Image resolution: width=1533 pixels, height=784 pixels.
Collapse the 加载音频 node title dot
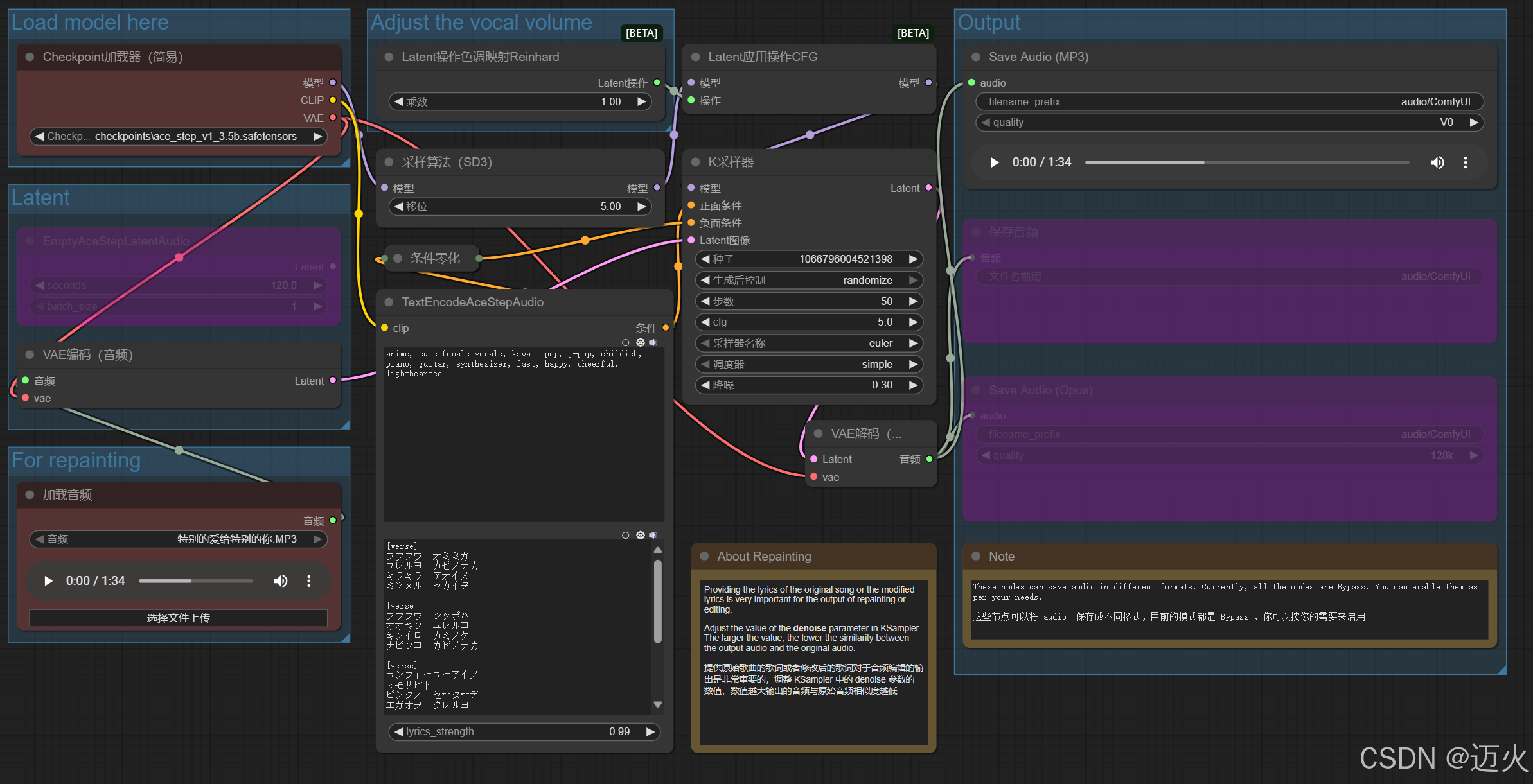click(30, 494)
